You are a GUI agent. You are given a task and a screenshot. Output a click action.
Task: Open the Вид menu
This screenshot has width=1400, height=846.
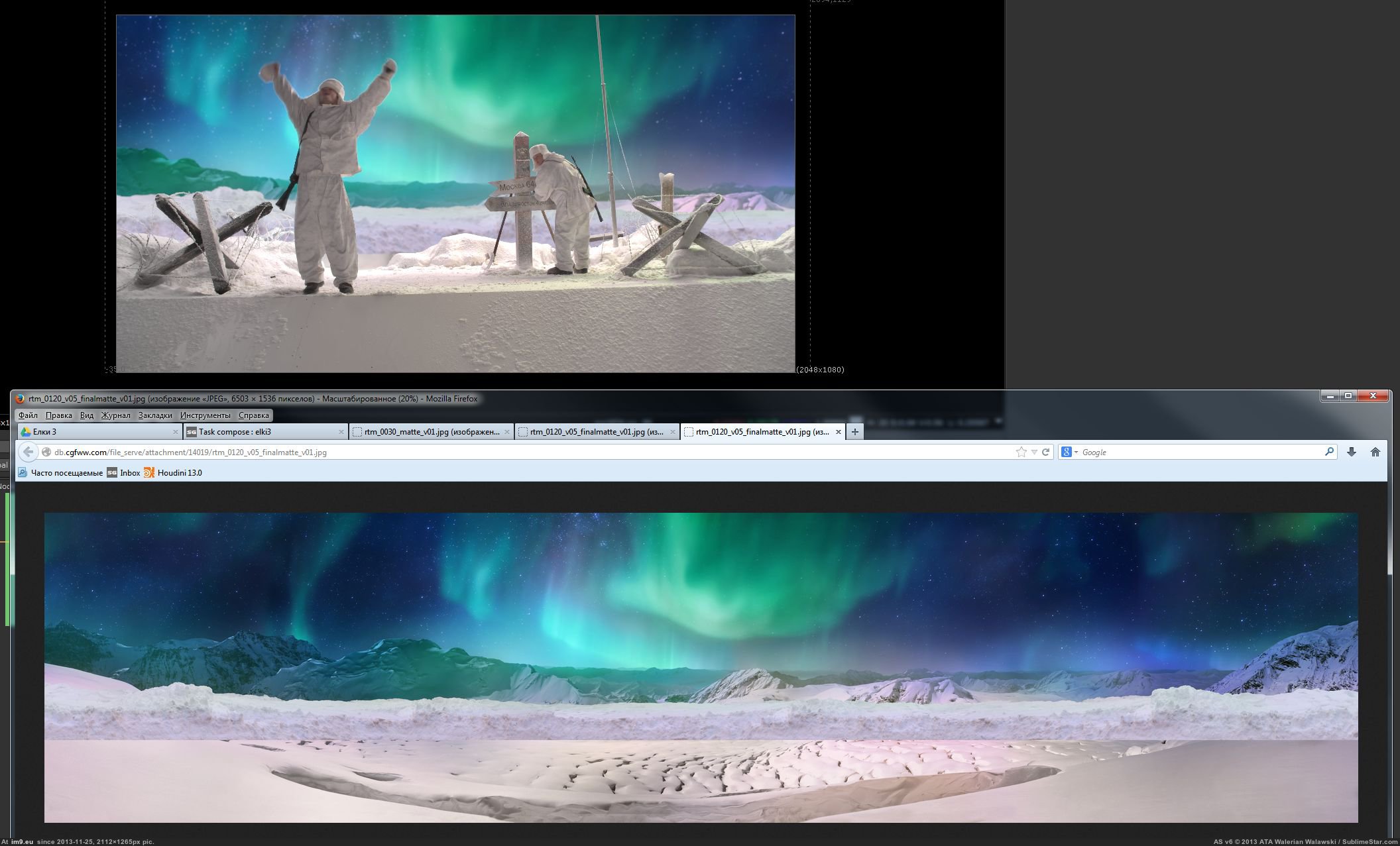(x=87, y=415)
